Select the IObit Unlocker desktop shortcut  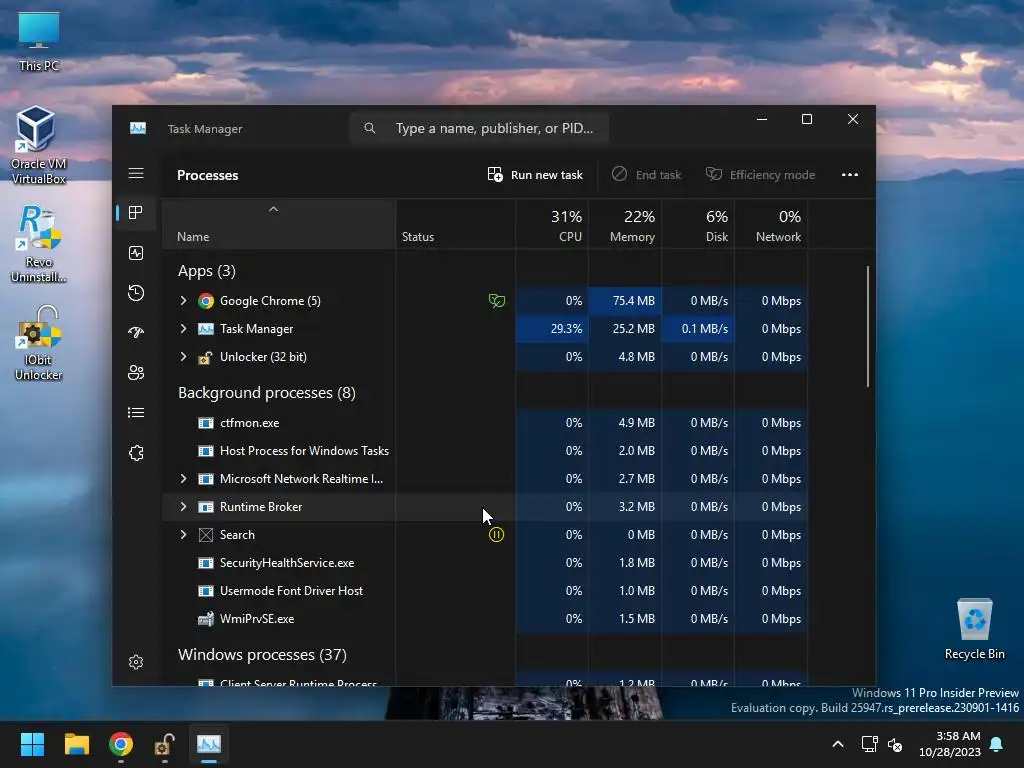click(39, 343)
